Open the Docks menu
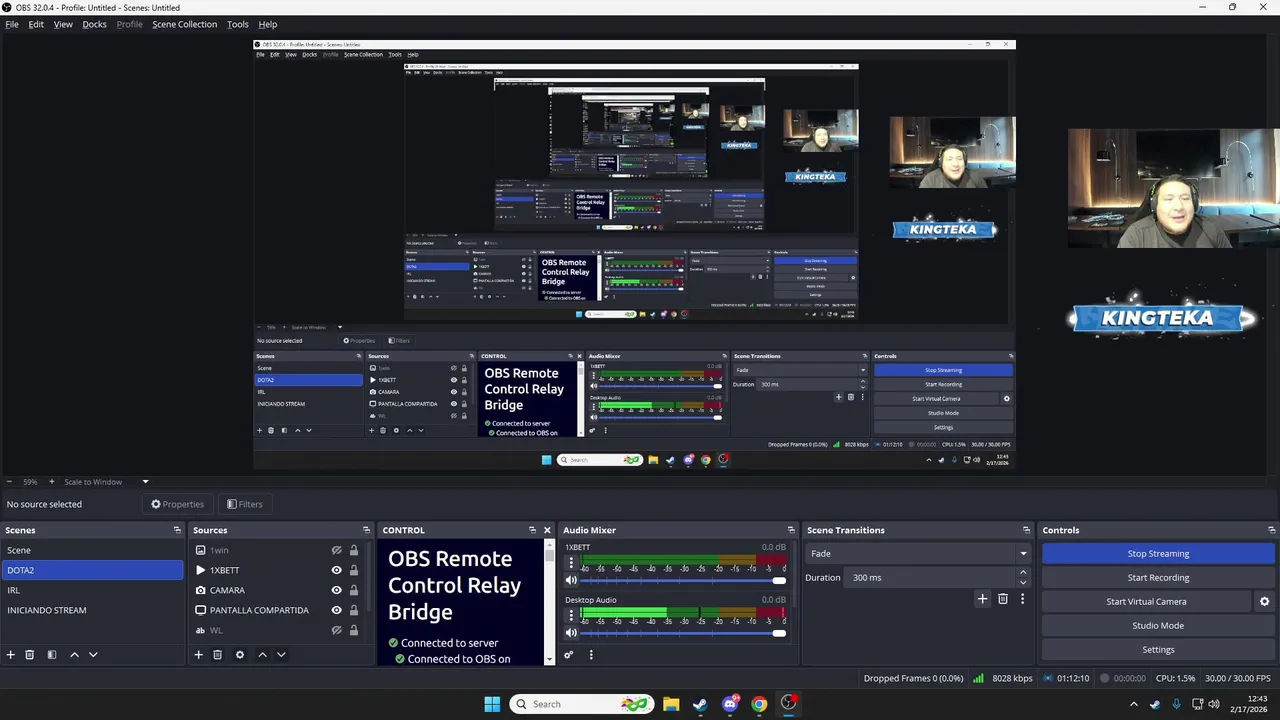Image resolution: width=1280 pixels, height=720 pixels. (94, 24)
